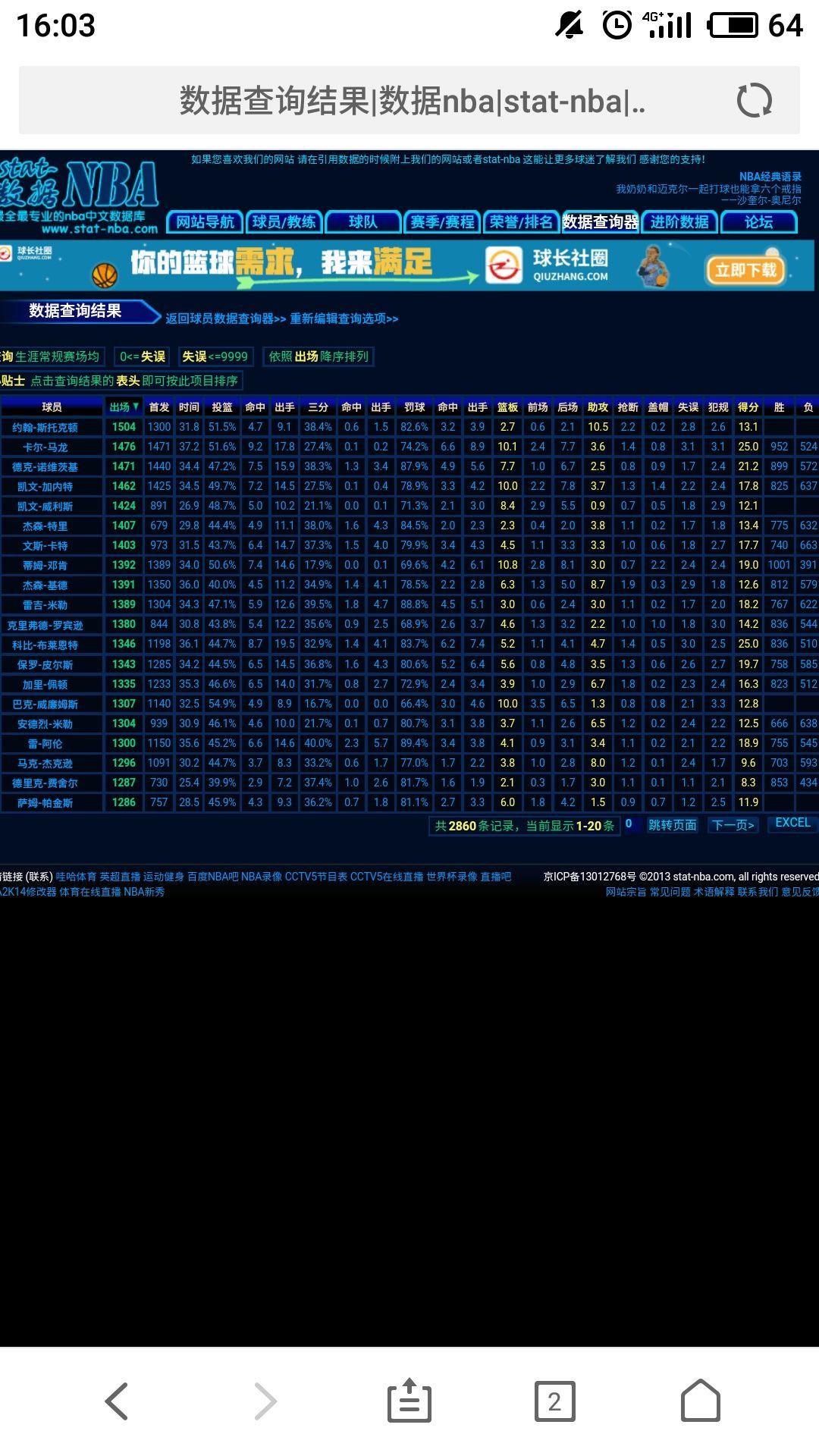Click the 球长社圈 banner logo

tap(548, 265)
